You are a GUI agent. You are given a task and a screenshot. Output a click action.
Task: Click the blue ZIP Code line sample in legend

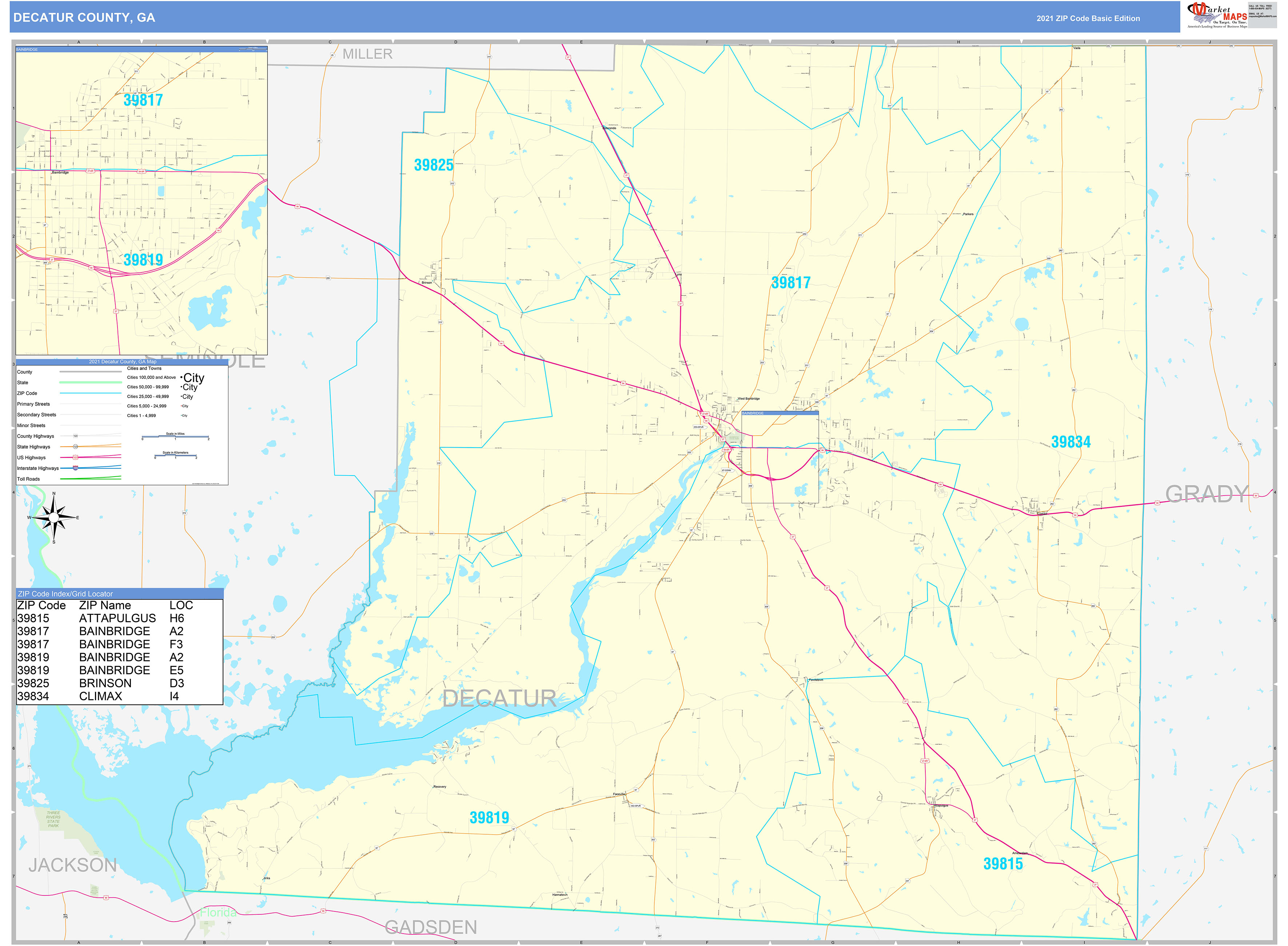91,393
